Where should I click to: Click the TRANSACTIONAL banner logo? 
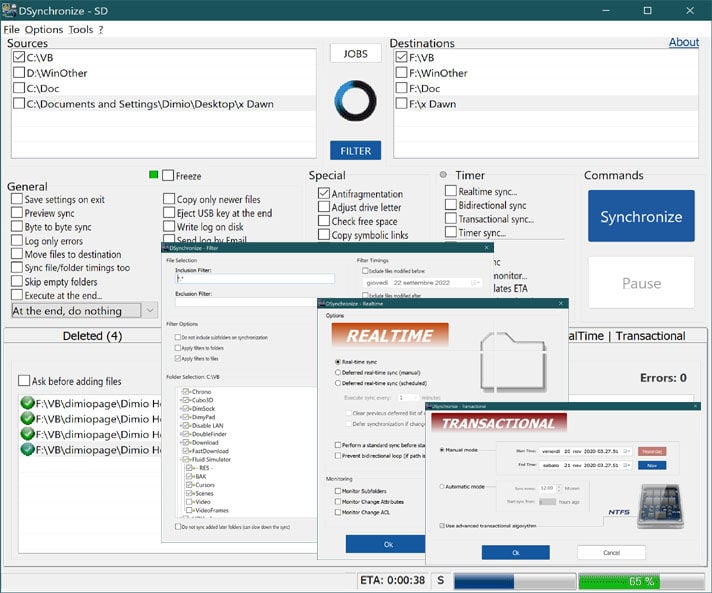coord(503,423)
